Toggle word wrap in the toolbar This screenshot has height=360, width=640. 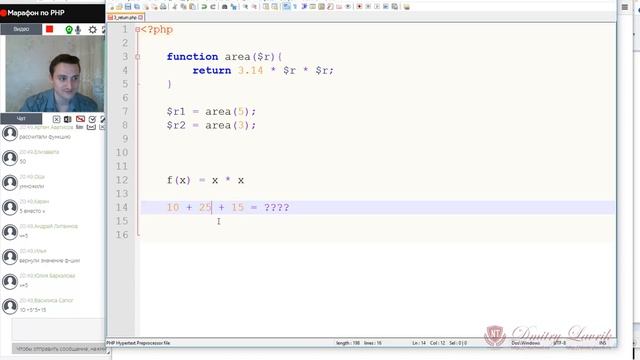(x=287, y=7)
